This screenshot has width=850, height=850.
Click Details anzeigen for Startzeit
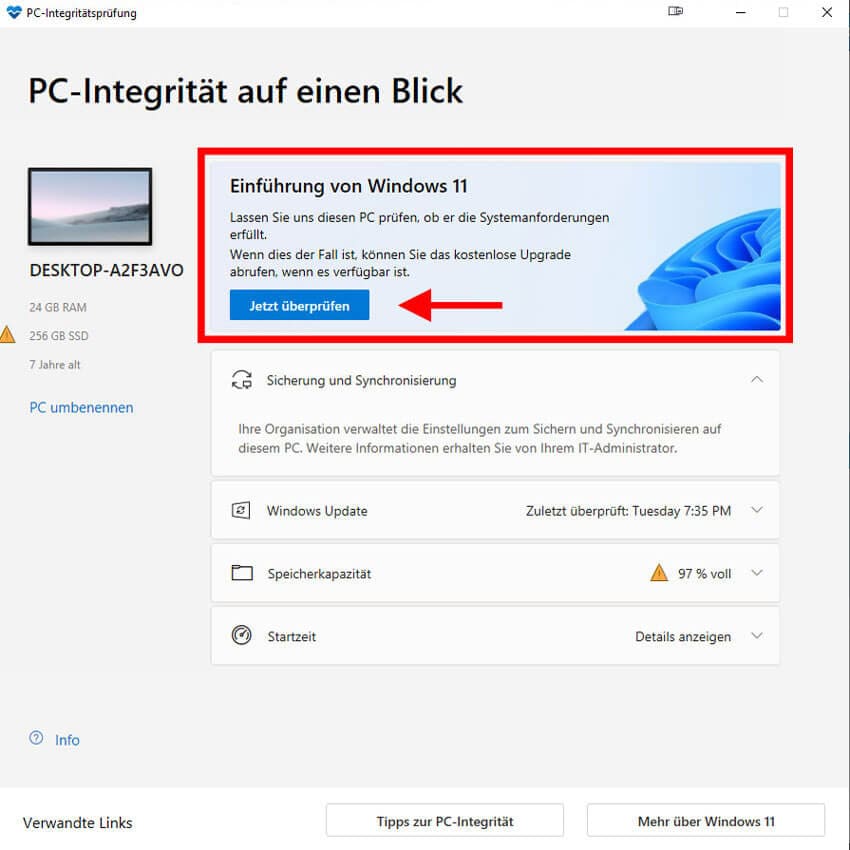[x=682, y=636]
